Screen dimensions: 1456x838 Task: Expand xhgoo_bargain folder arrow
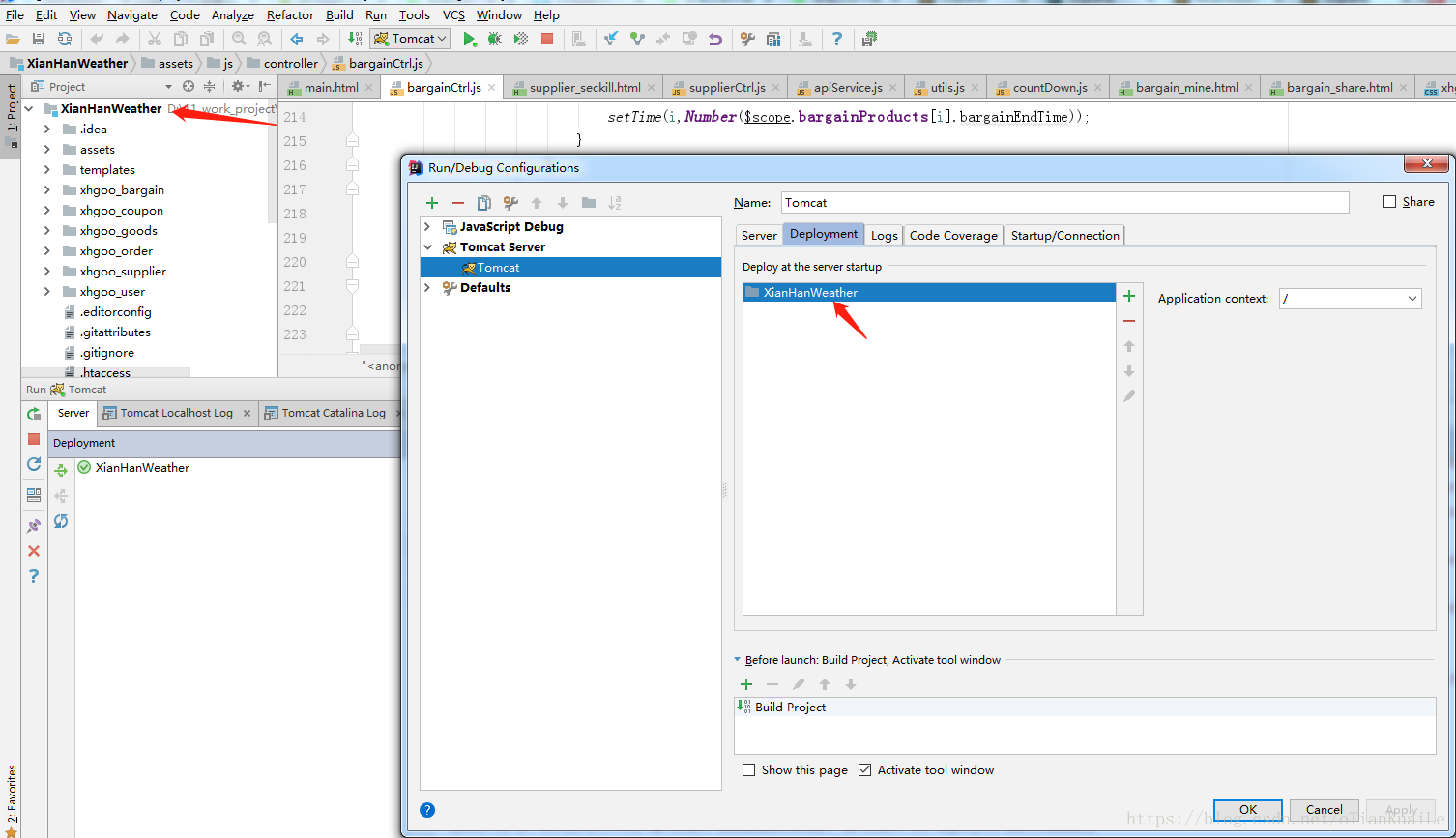tap(47, 189)
